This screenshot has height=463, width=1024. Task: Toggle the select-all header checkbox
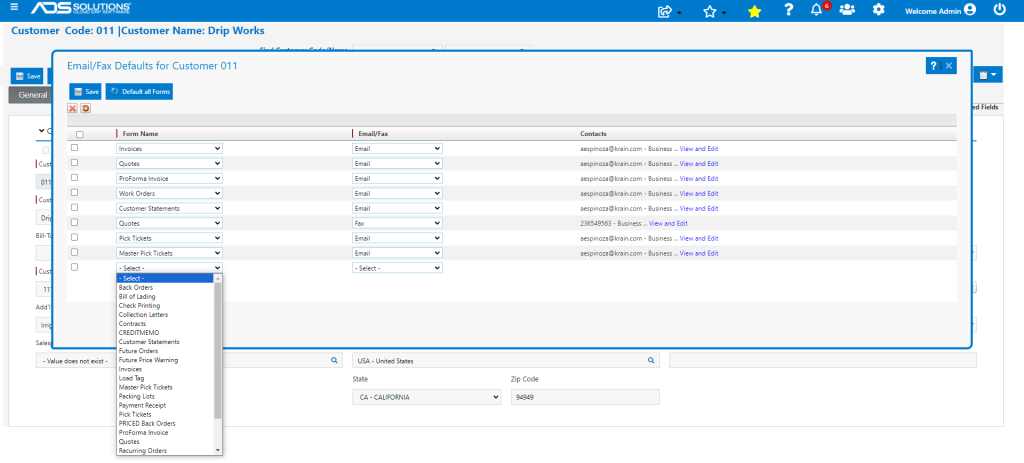point(79,134)
